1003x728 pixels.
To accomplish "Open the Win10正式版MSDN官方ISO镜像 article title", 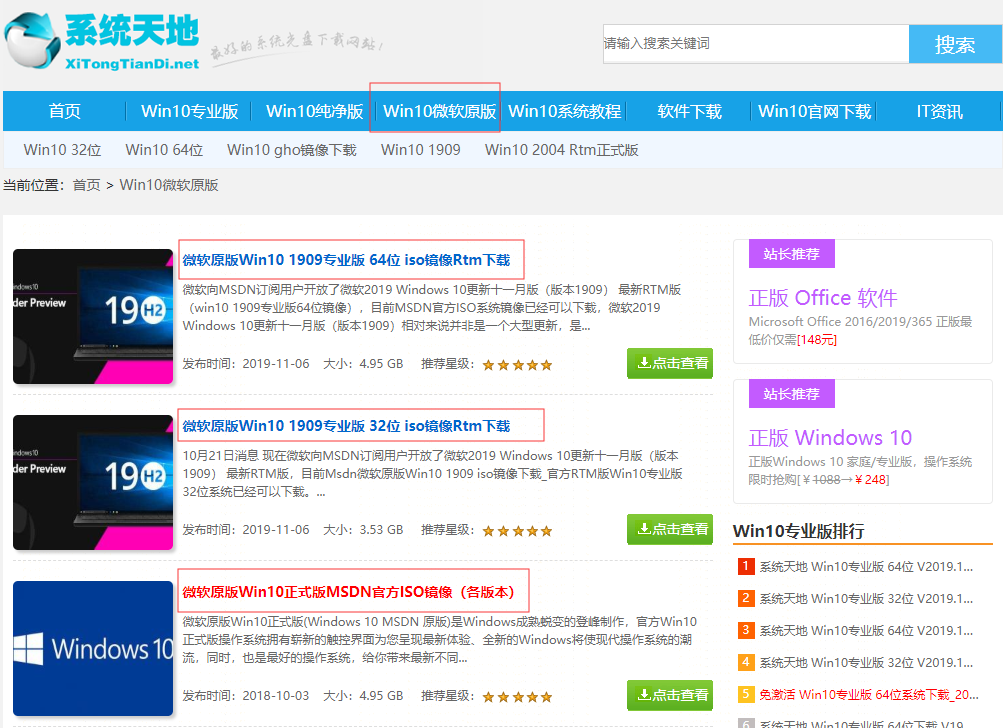I will tap(349, 592).
